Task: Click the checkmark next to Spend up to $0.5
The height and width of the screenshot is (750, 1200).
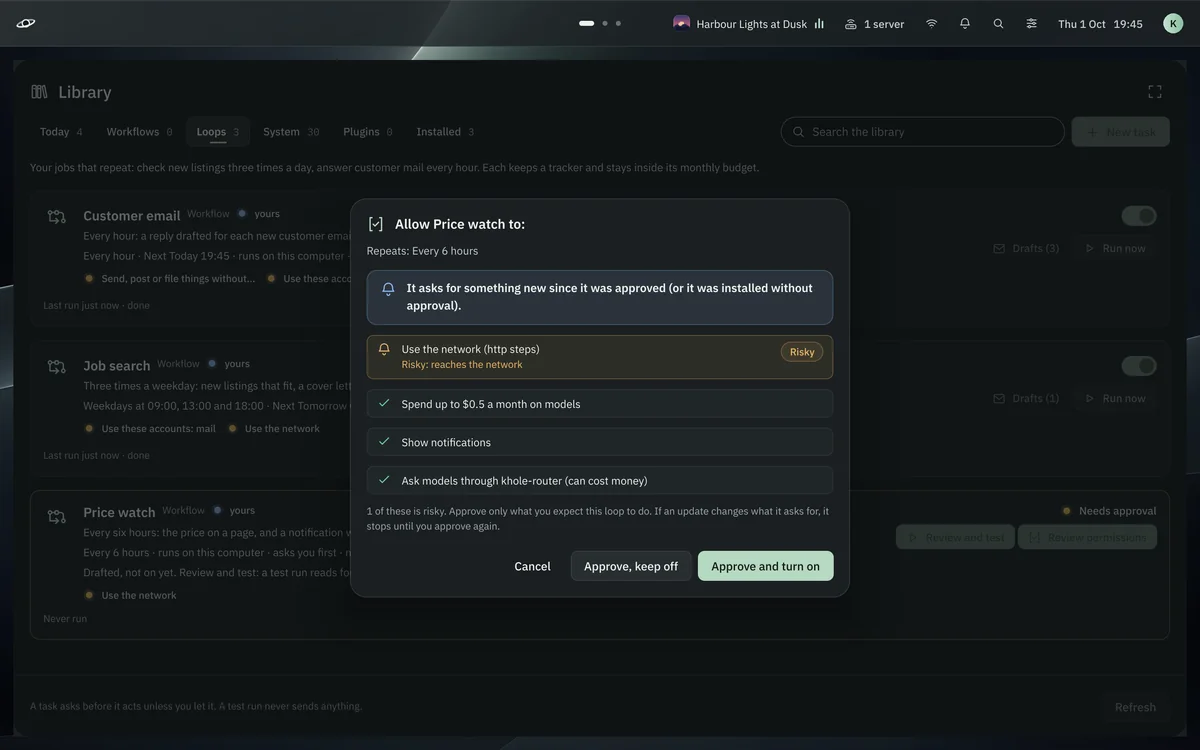Action: 384,403
